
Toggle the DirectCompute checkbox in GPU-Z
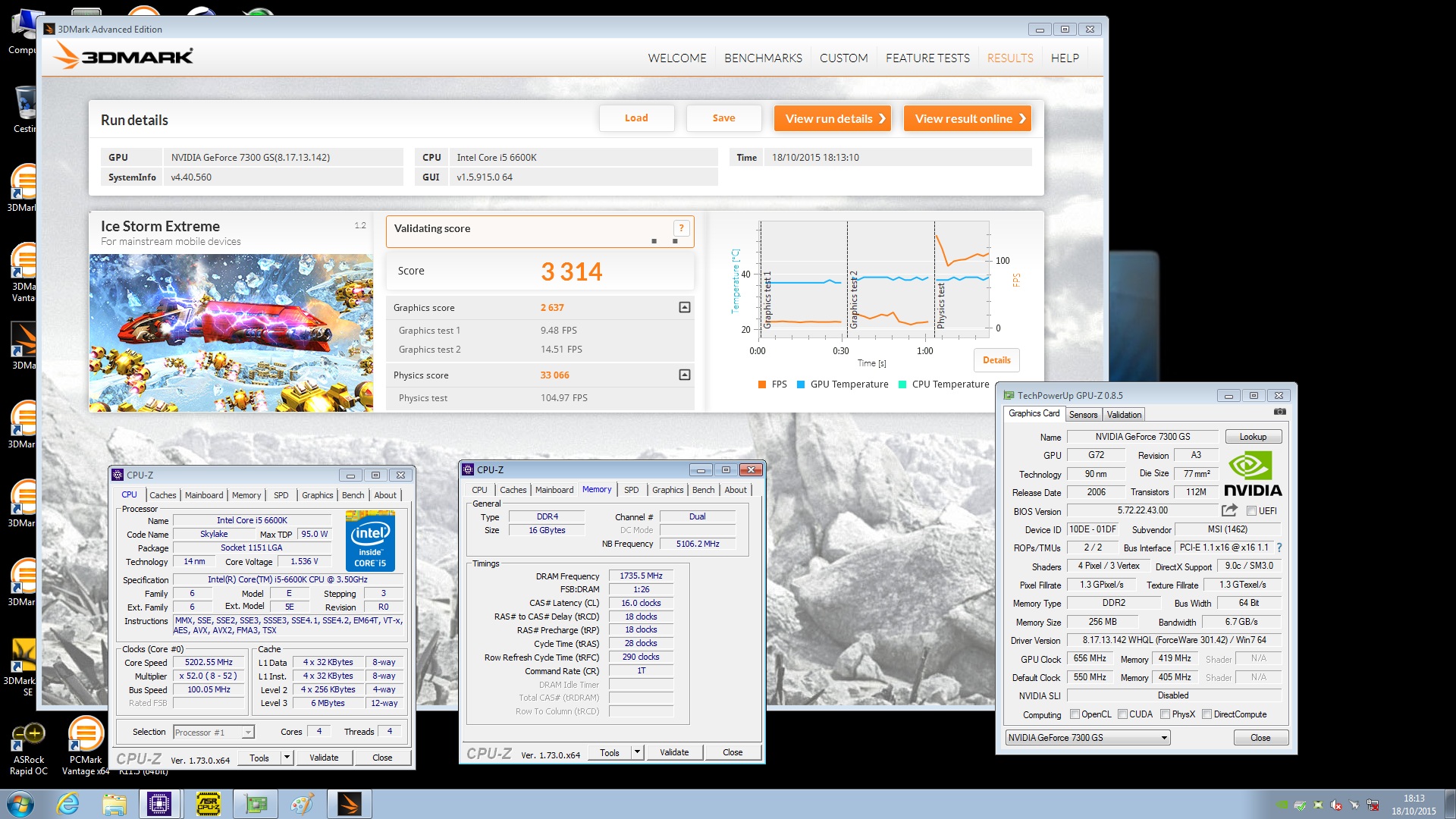point(1207,714)
